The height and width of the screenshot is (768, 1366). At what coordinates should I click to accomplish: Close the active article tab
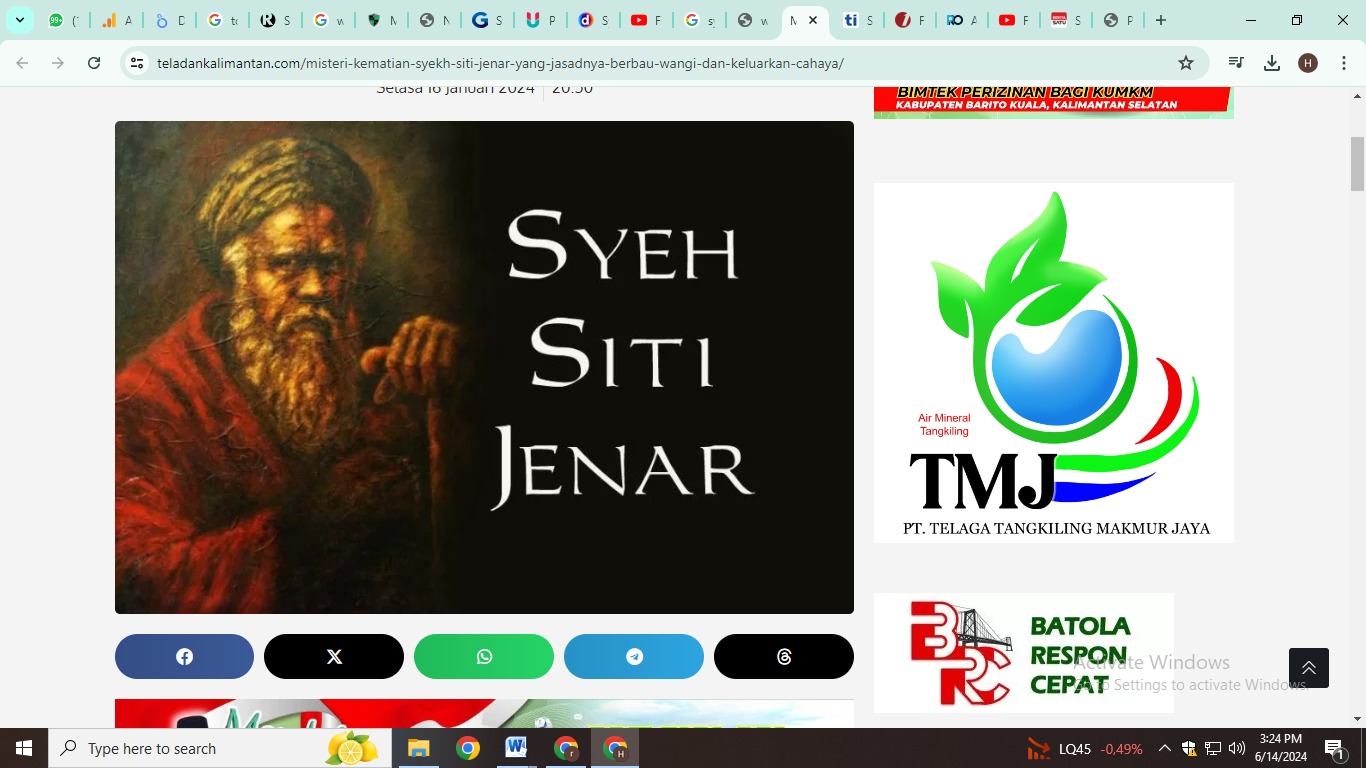pyautogui.click(x=813, y=20)
